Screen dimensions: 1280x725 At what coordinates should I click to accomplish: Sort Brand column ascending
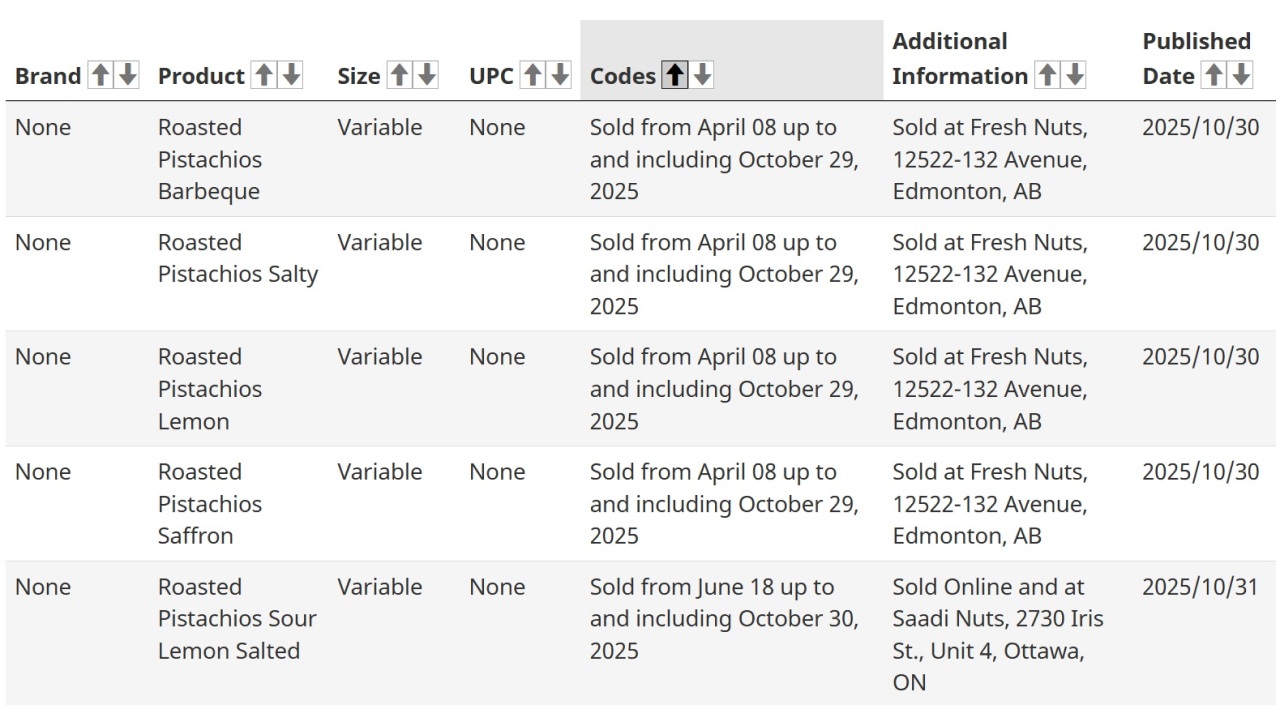coord(100,75)
